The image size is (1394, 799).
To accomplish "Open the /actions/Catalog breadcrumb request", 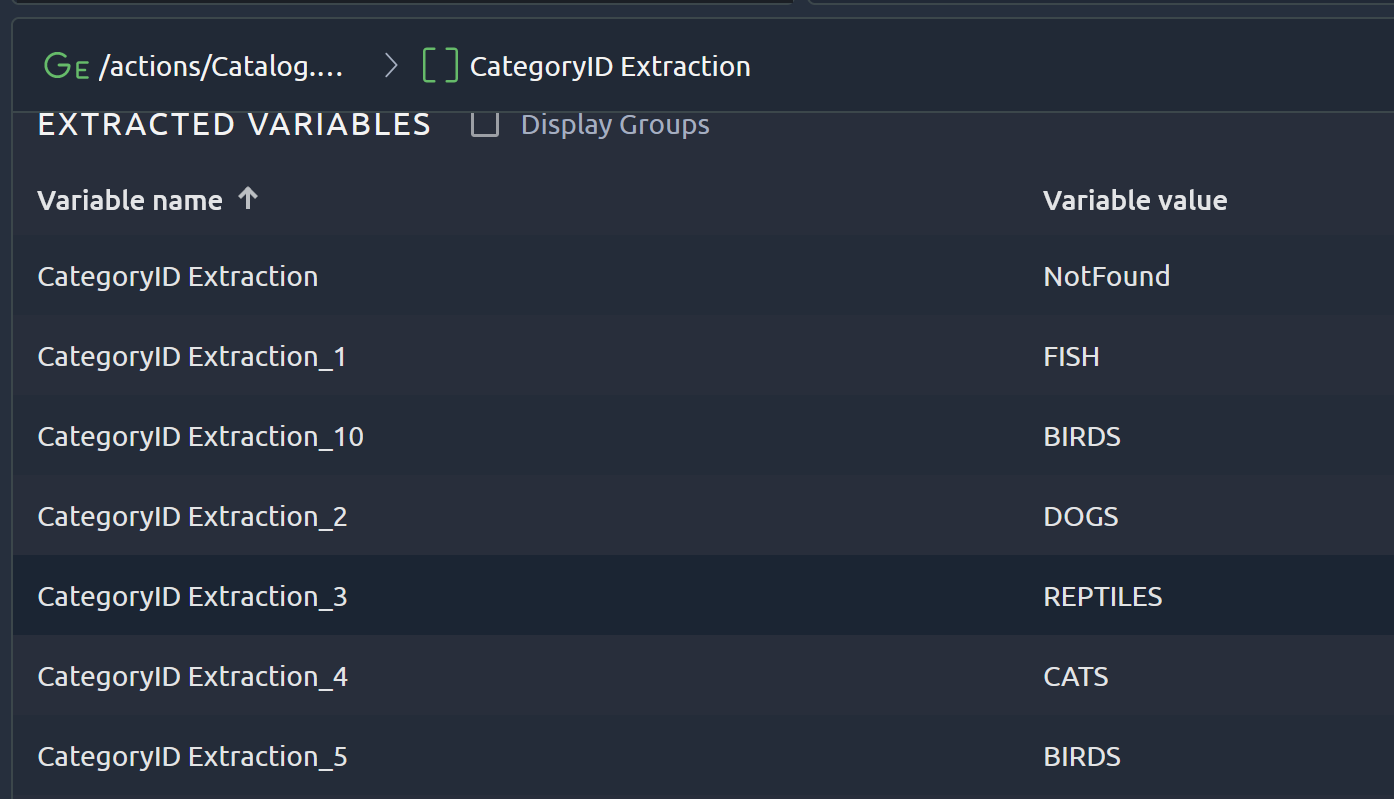I will 221,67.
